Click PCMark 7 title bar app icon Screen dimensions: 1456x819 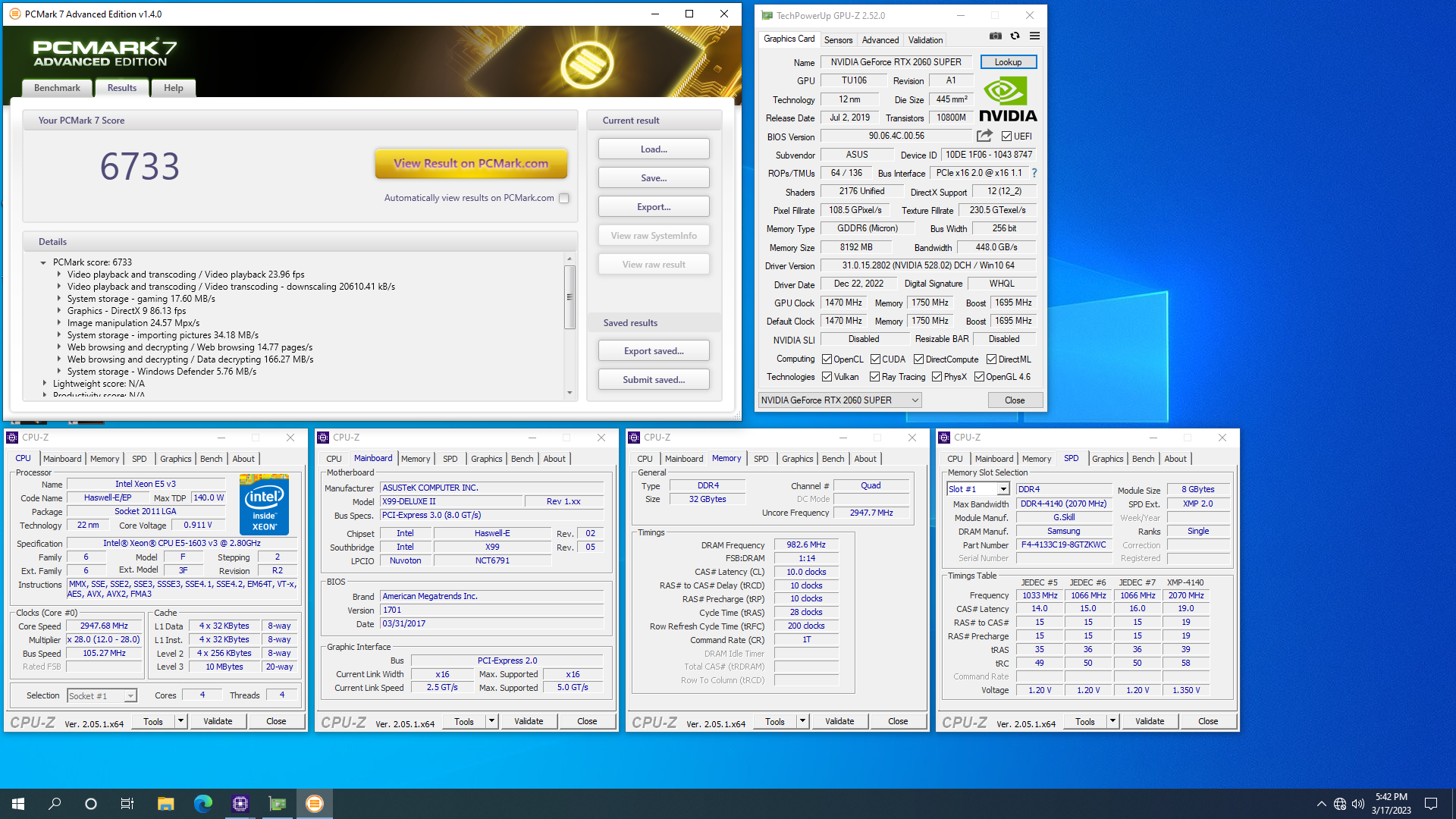(14, 14)
